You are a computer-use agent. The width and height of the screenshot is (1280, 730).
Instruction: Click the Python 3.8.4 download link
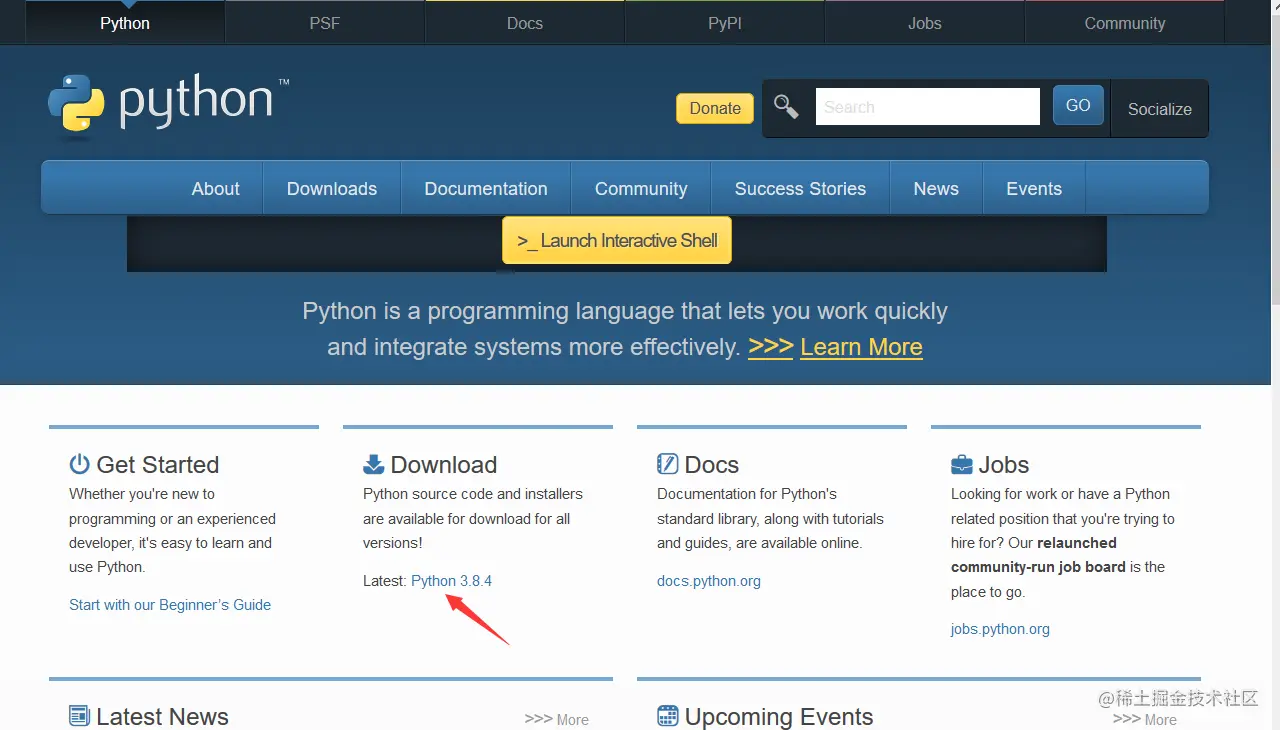pos(451,581)
